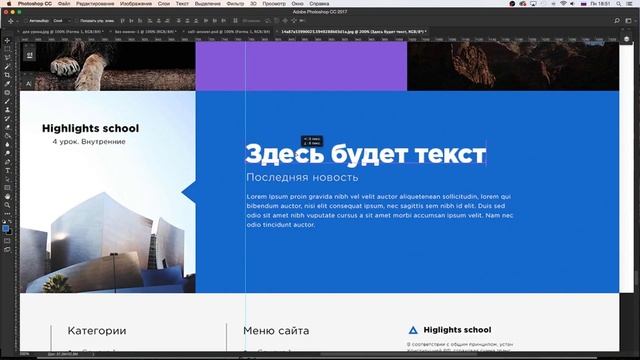Click the volume icon in menu bar
Screen dimensions: 640x360
[572, 3]
